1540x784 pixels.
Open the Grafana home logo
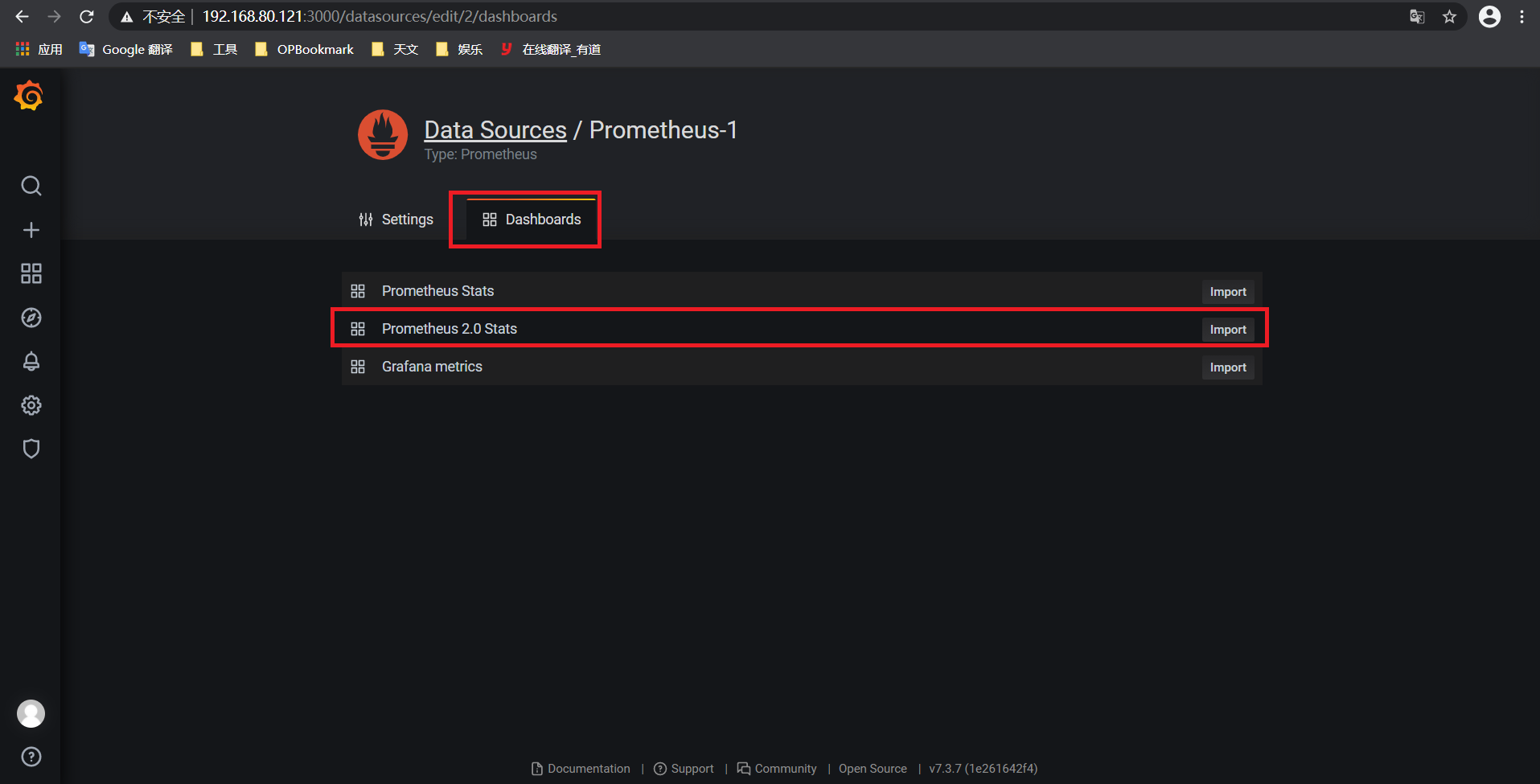(30, 96)
